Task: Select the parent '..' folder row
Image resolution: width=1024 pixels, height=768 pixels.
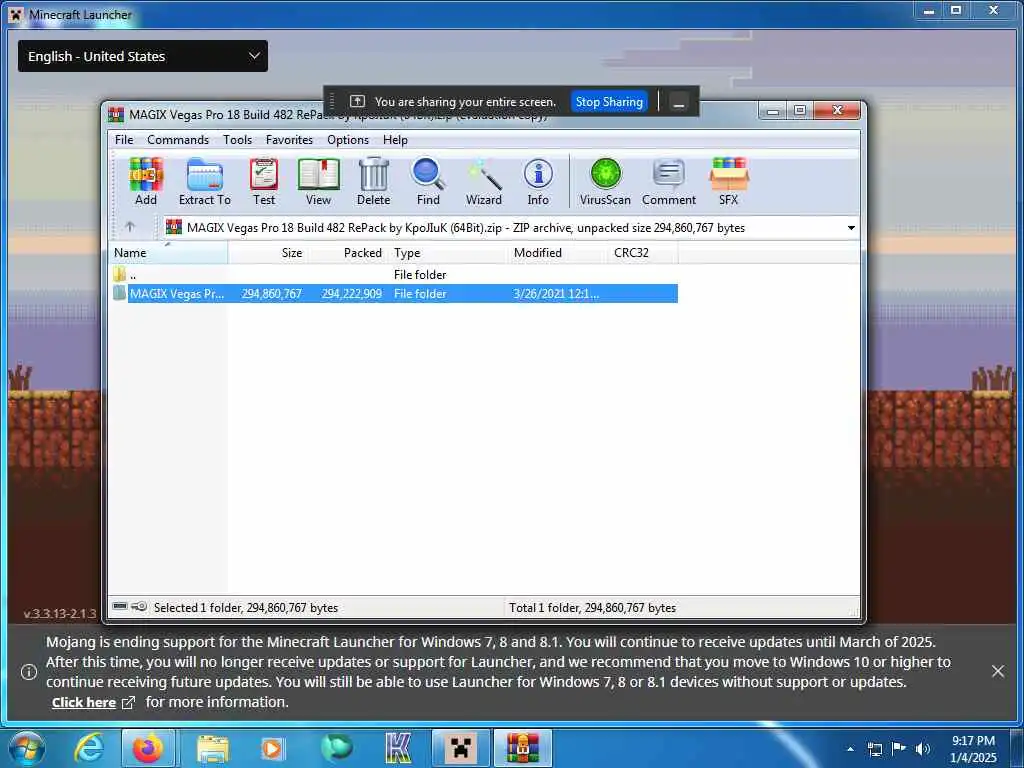Action: pyautogui.click(x=393, y=274)
